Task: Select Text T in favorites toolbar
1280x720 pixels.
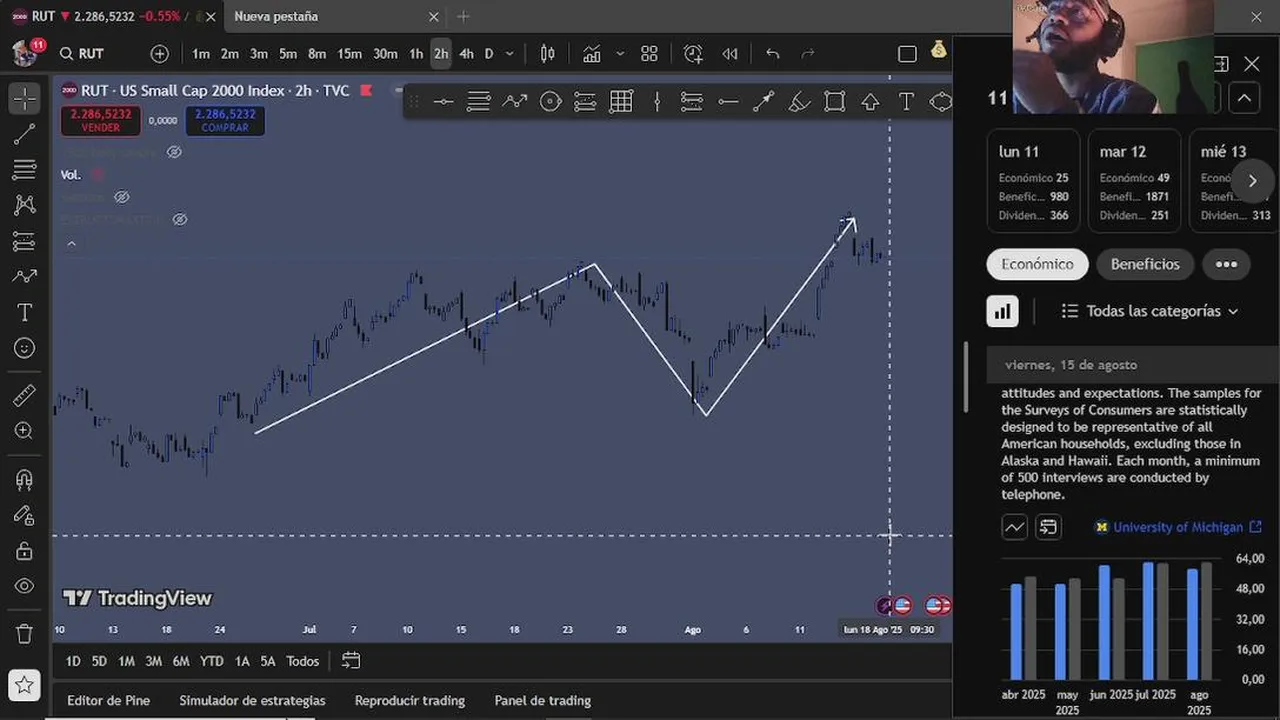Action: [x=906, y=102]
